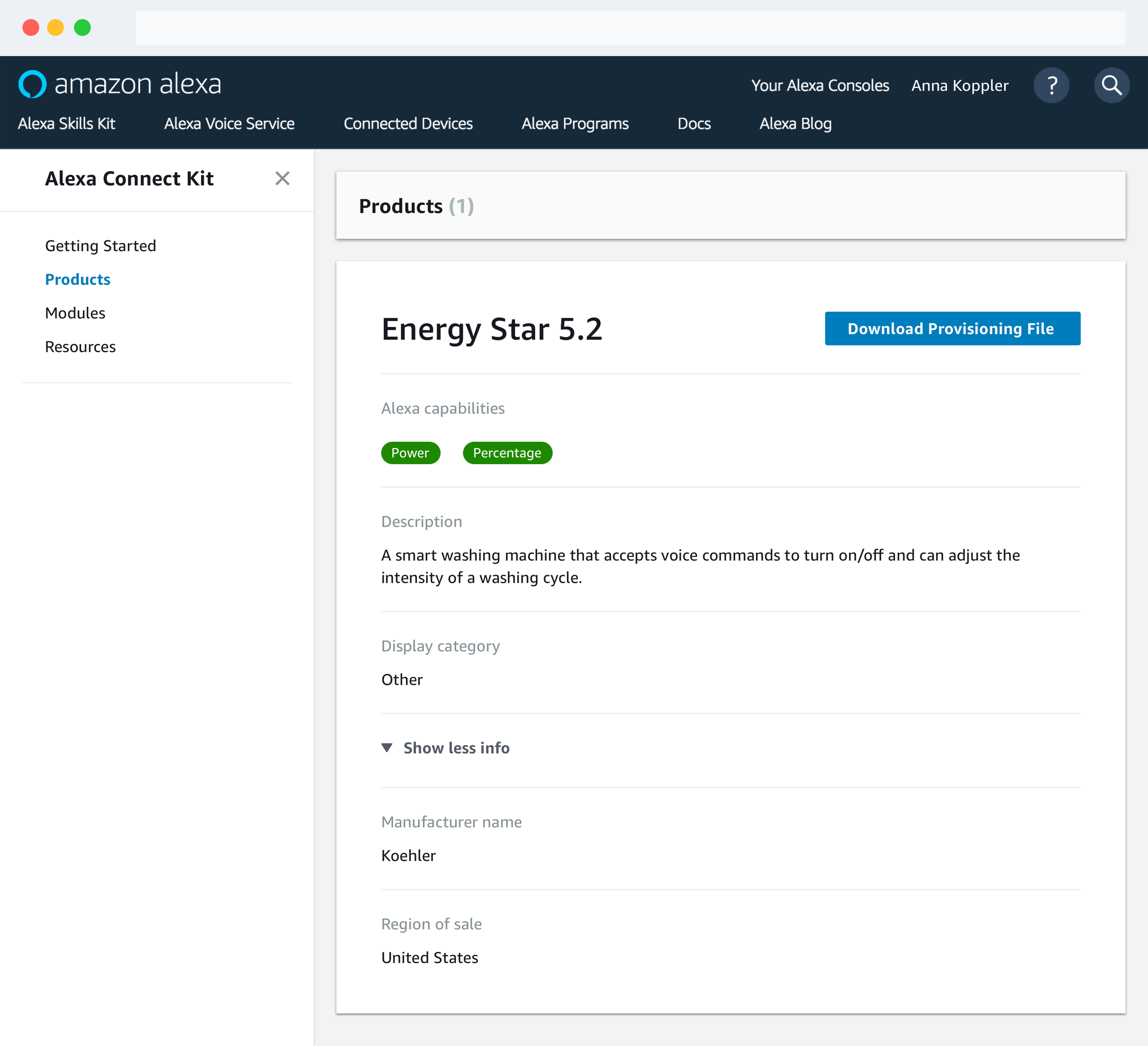Visit the Alexa Blog link
Image resolution: width=1148 pixels, height=1046 pixels.
(795, 124)
